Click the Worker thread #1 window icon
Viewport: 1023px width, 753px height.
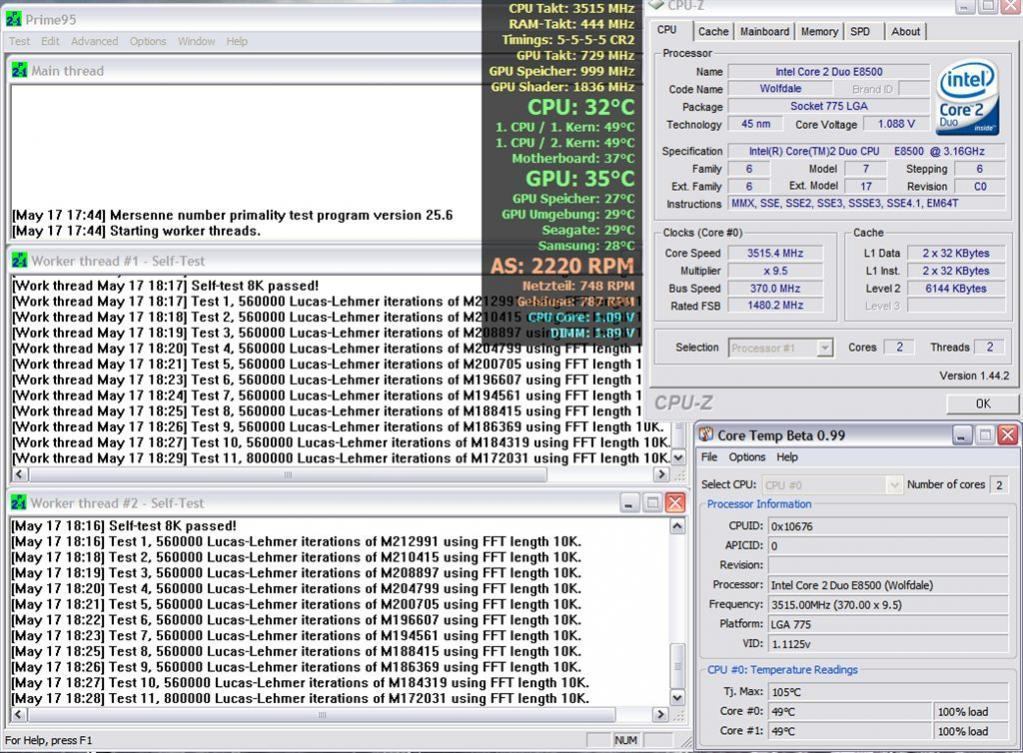point(19,261)
